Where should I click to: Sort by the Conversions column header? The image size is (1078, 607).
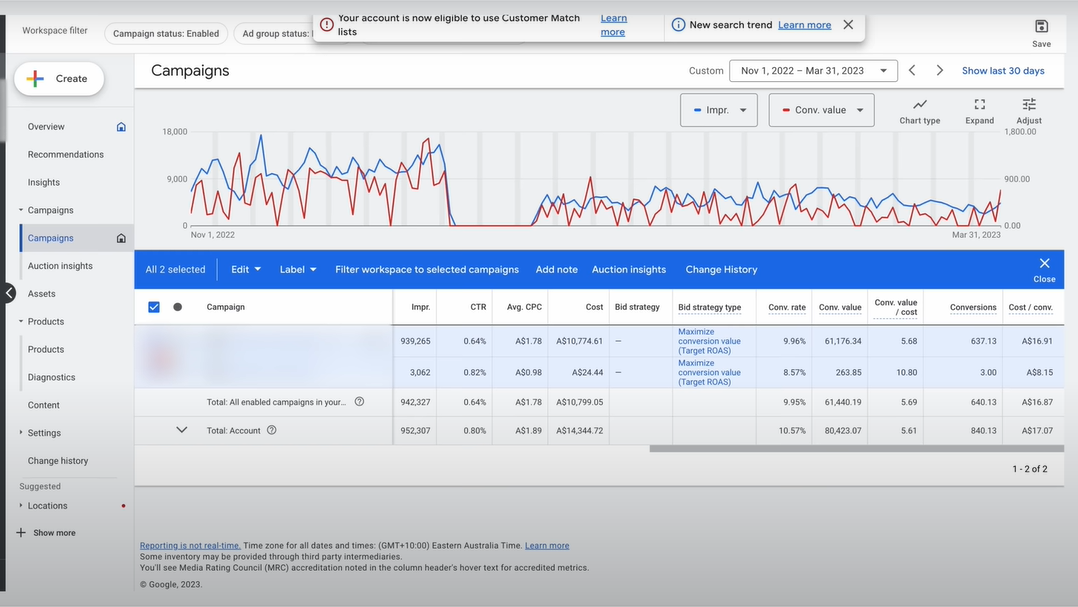[x=973, y=307]
